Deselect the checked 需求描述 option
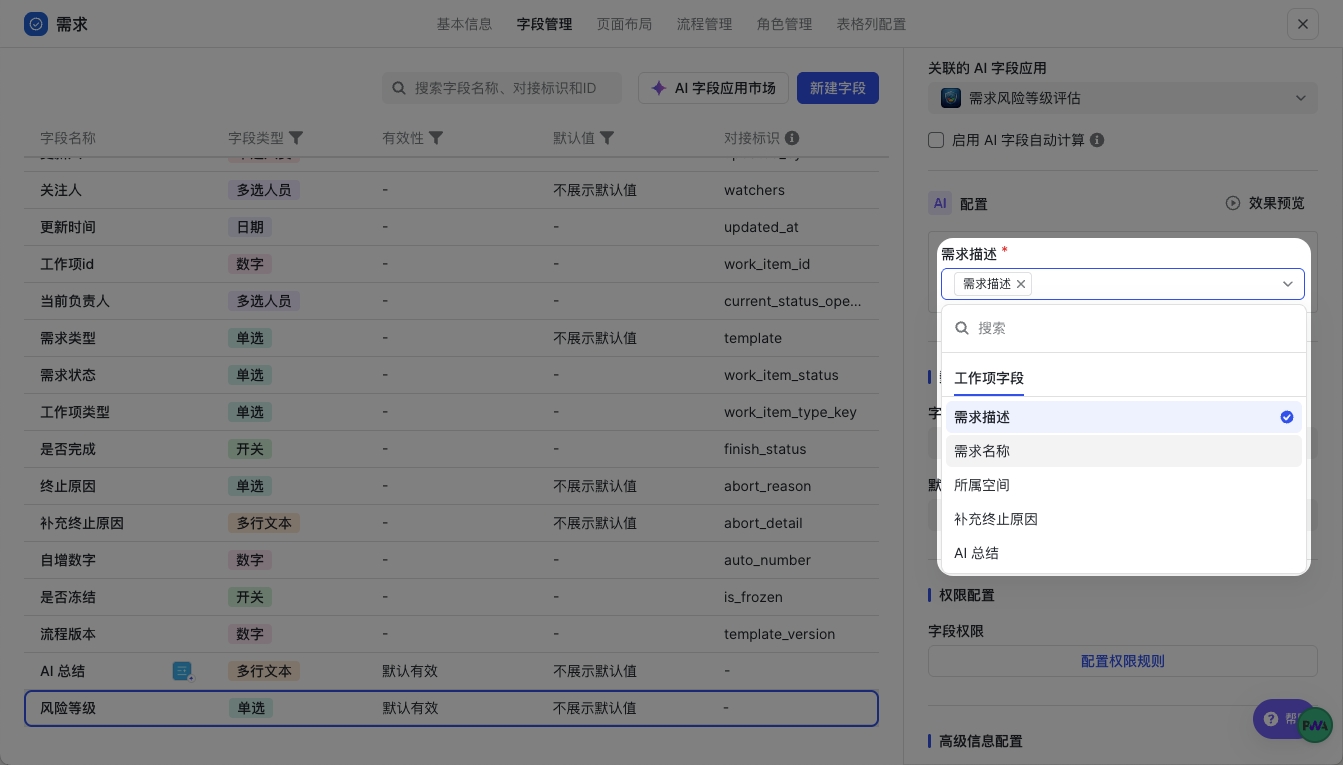Screen dimensions: 1343x765 1123,417
